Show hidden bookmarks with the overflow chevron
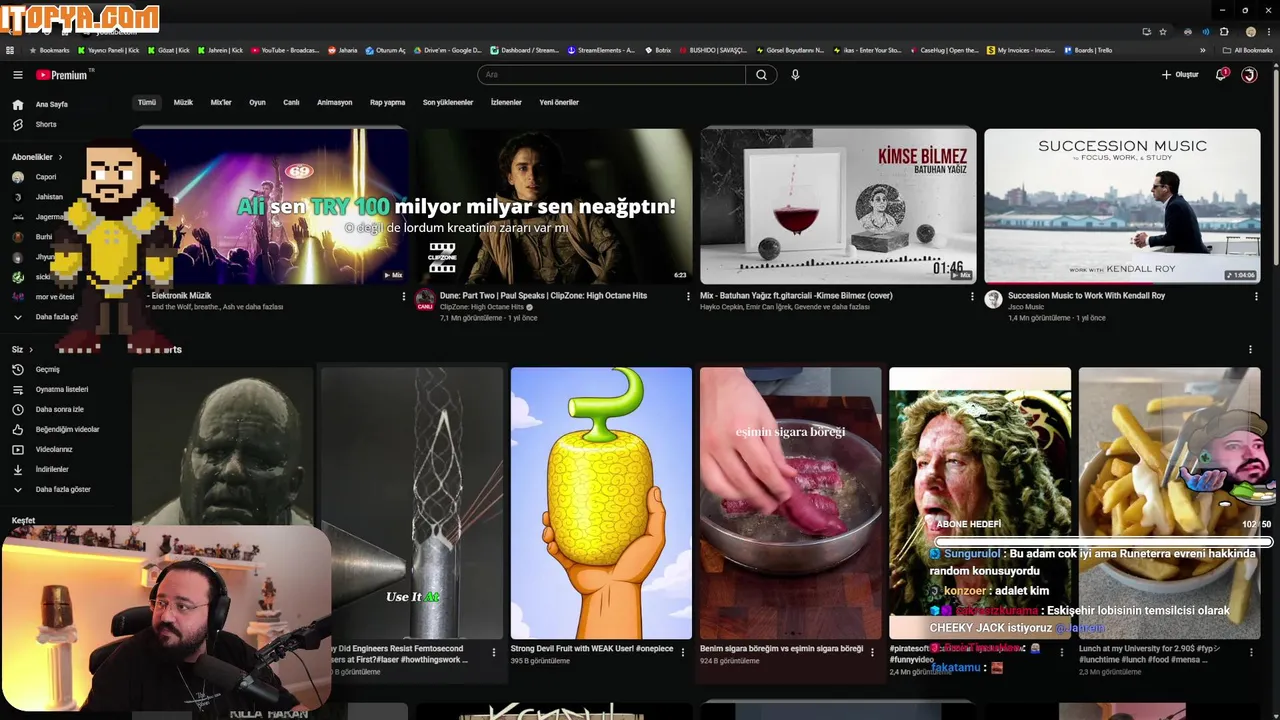Screen dimensions: 1280x720 pos(1203,50)
